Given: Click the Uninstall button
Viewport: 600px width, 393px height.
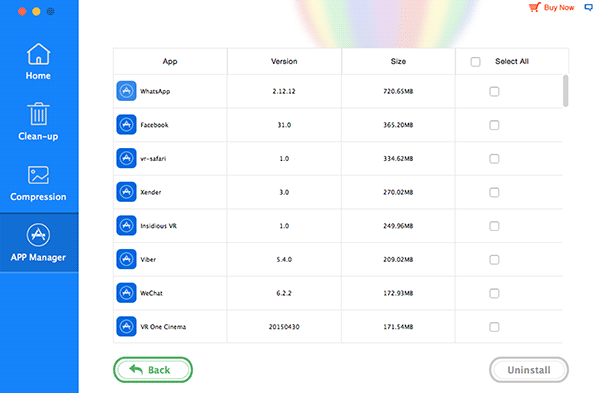Looking at the screenshot, I should pyautogui.click(x=529, y=370).
